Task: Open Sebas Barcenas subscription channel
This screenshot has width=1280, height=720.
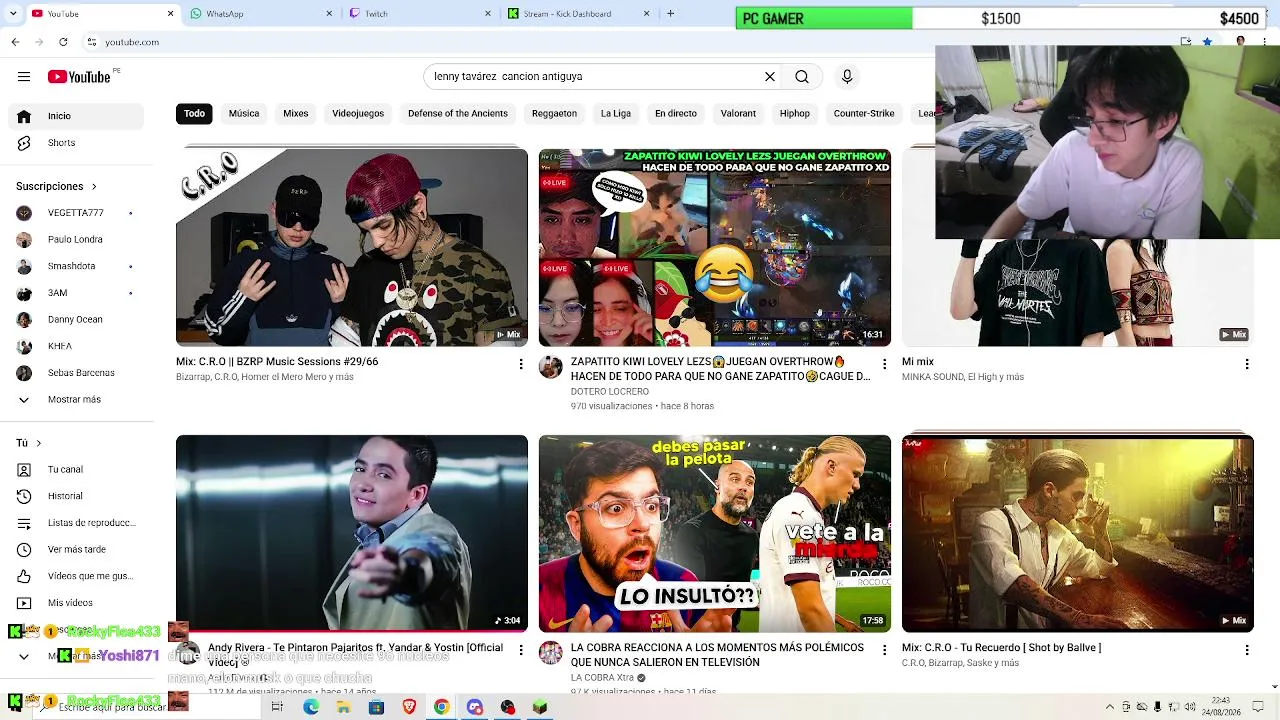Action: point(78,373)
